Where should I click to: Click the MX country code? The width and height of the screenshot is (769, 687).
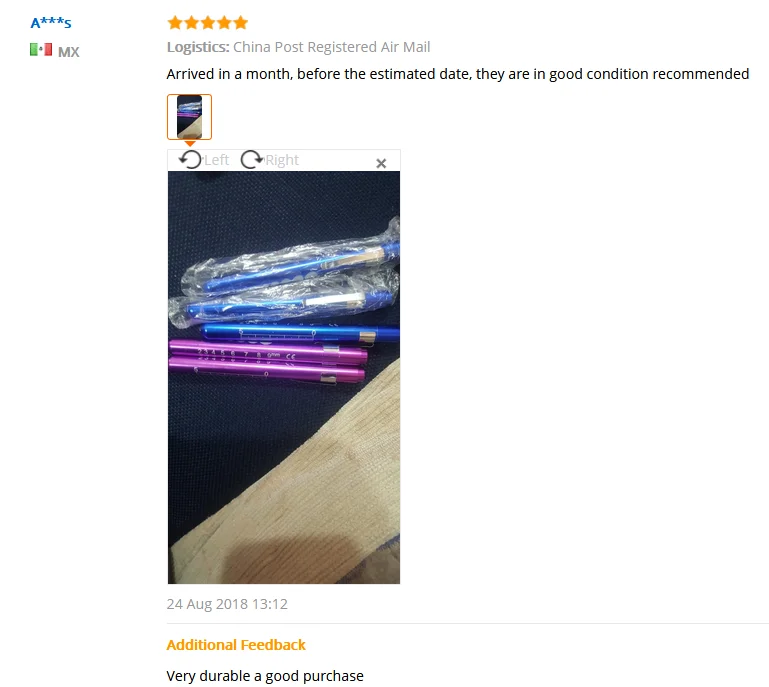pyautogui.click(x=69, y=52)
